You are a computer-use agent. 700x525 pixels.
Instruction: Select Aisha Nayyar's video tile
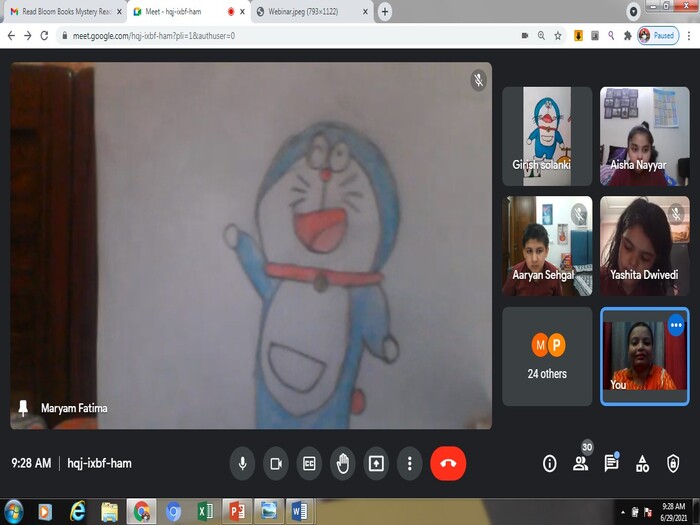(645, 136)
